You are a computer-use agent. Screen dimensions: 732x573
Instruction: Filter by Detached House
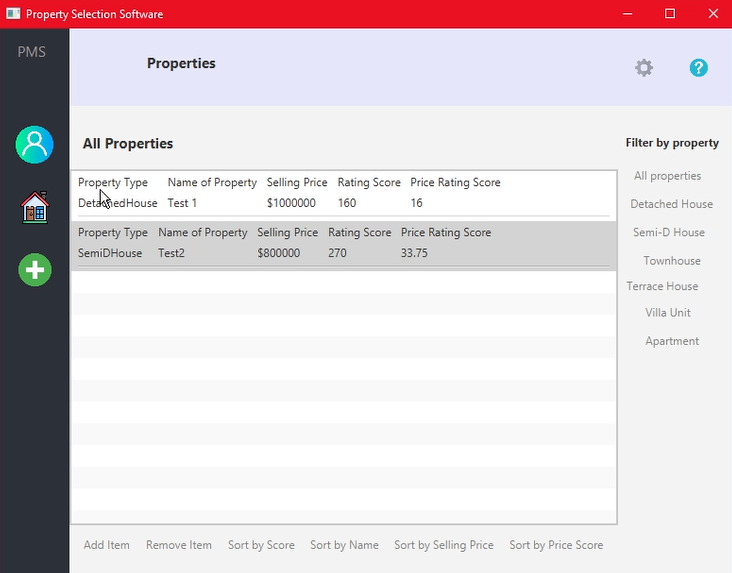(671, 204)
